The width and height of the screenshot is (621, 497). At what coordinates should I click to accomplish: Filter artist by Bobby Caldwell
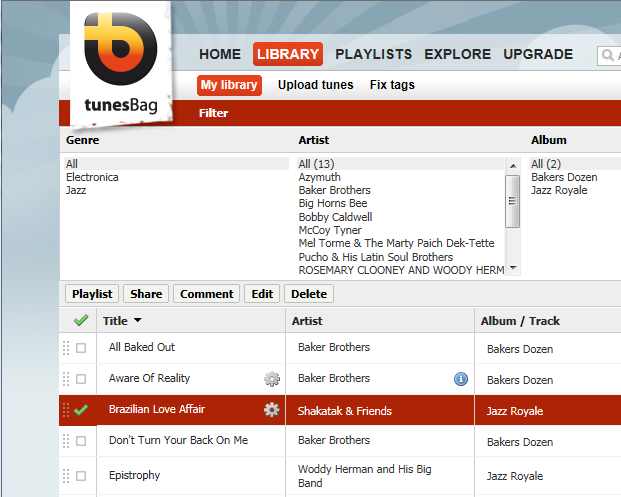pos(335,217)
